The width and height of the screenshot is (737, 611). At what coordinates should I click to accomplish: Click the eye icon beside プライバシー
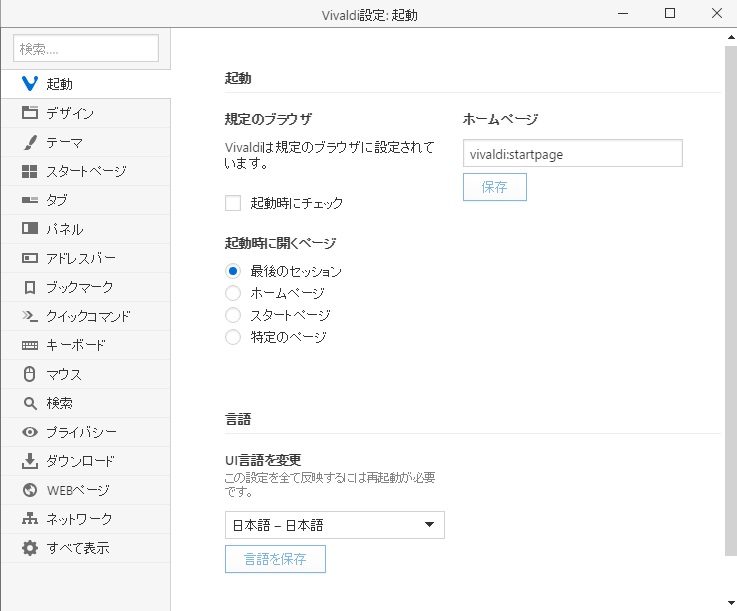(30, 432)
